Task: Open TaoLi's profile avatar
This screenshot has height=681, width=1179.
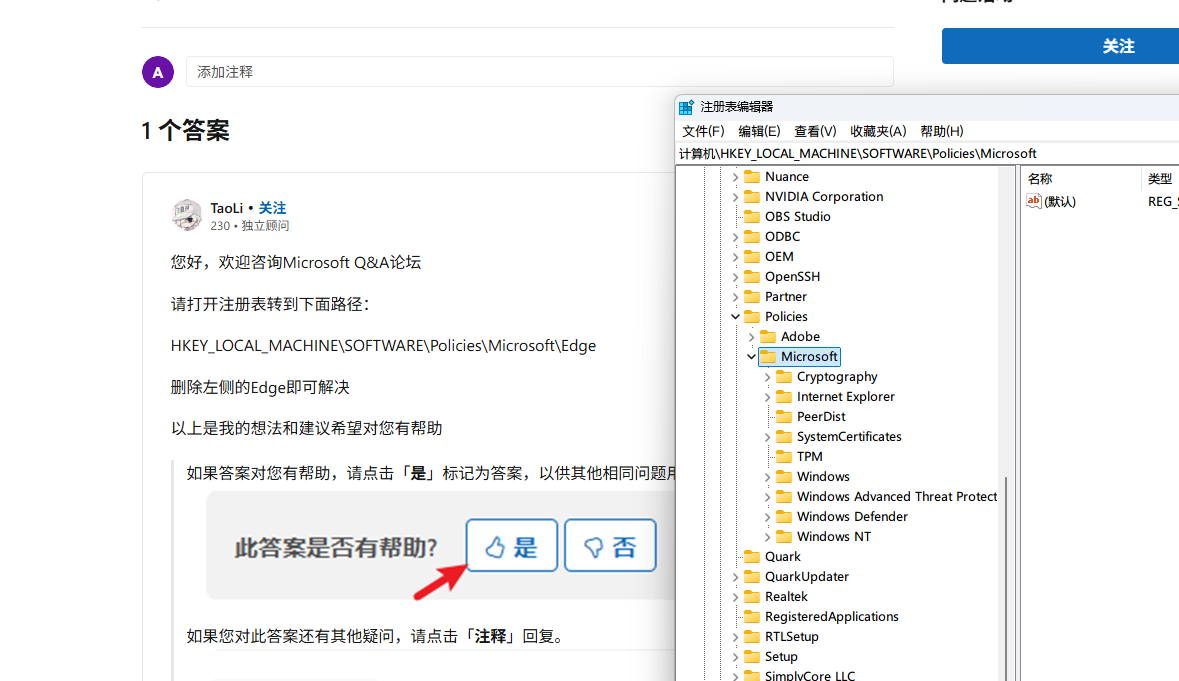Action: [x=186, y=215]
